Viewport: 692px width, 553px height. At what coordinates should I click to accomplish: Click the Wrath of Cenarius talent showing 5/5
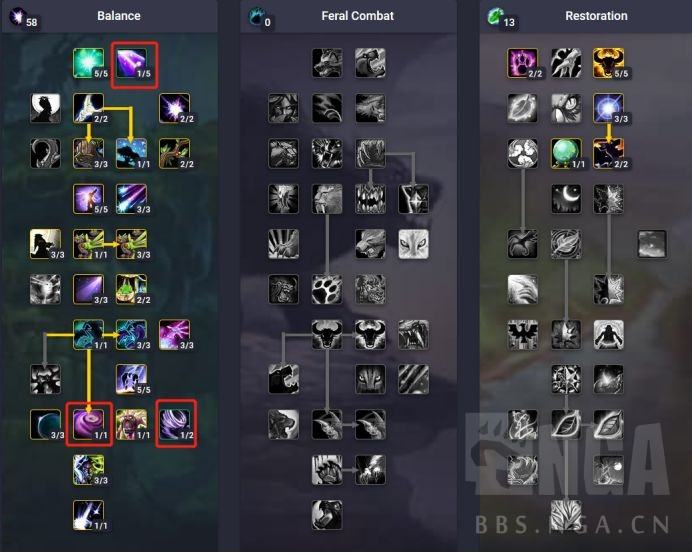(132, 380)
